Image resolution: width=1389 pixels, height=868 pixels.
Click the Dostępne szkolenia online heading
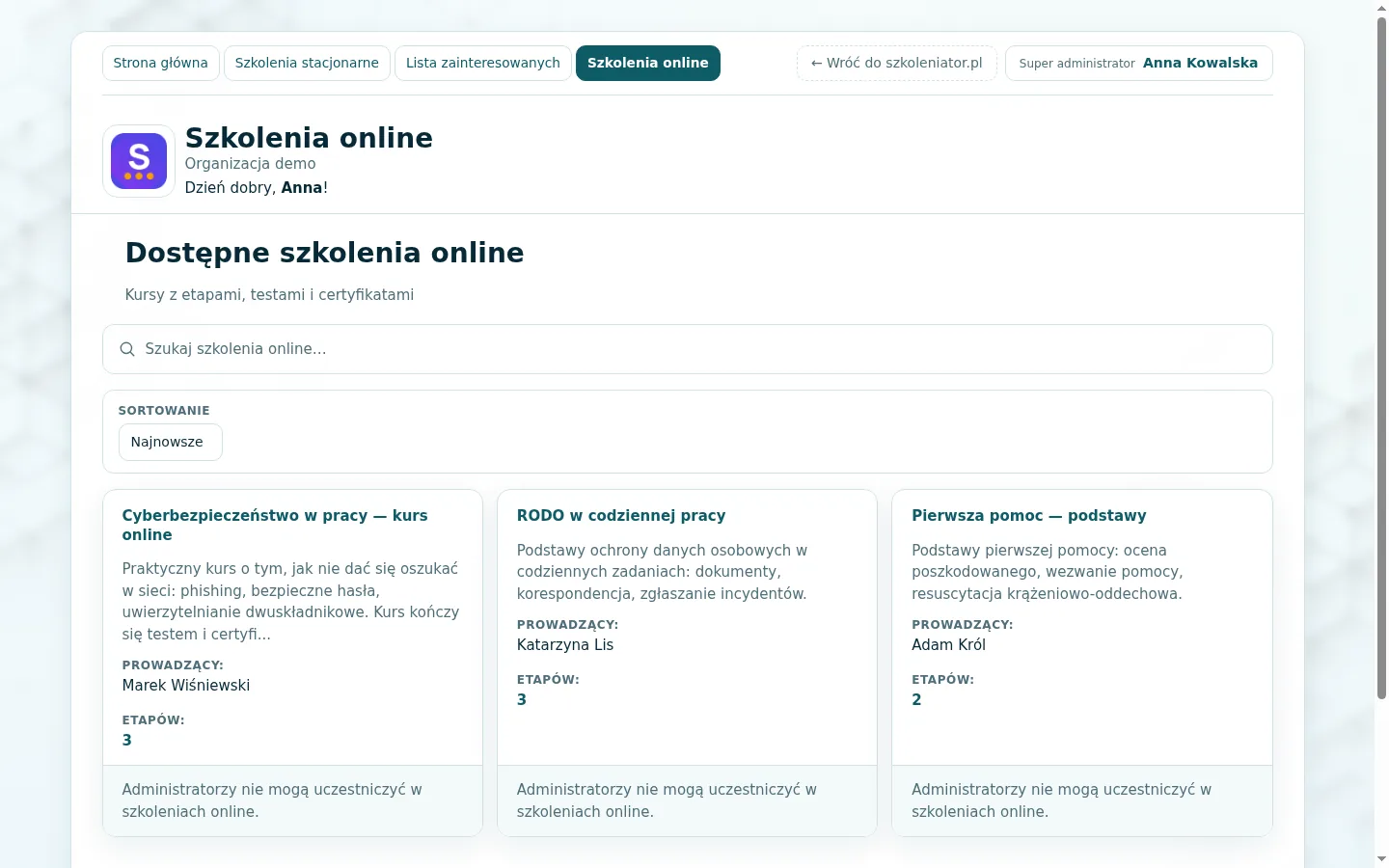tap(325, 253)
